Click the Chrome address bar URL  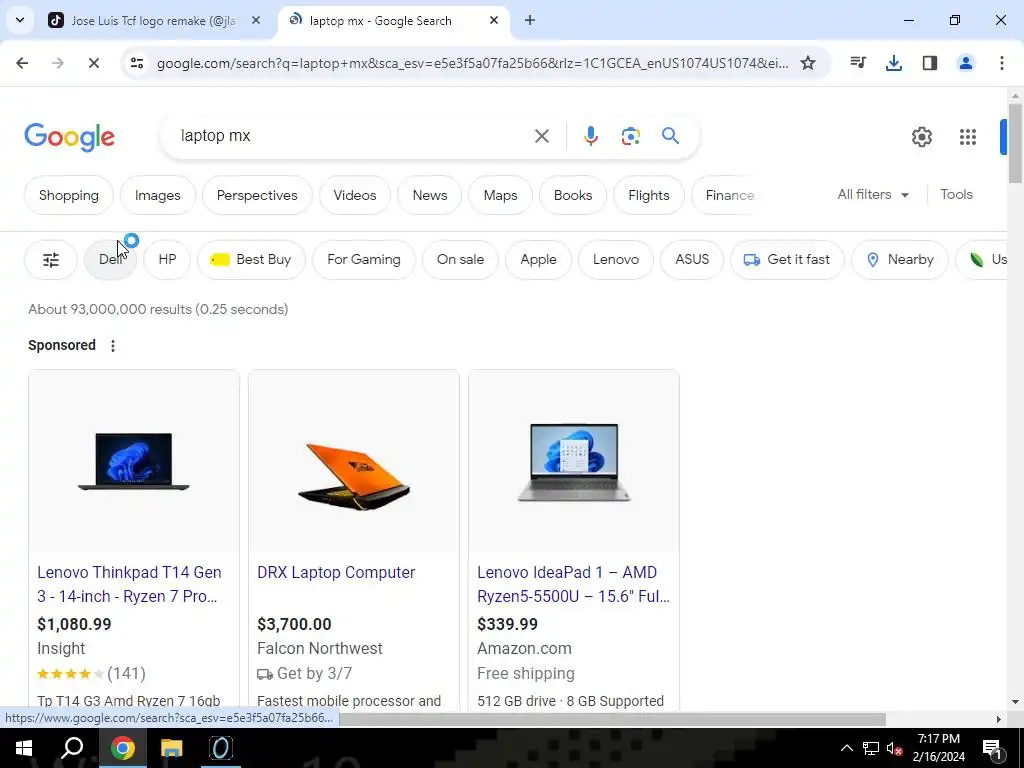(x=472, y=63)
